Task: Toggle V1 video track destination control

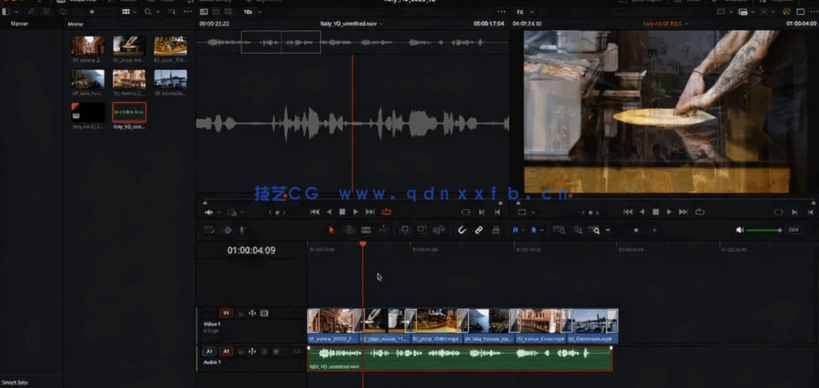Action: (226, 313)
